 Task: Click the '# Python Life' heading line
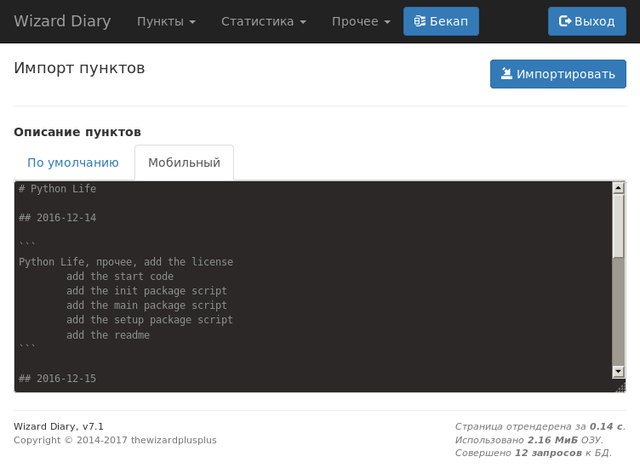click(58, 189)
